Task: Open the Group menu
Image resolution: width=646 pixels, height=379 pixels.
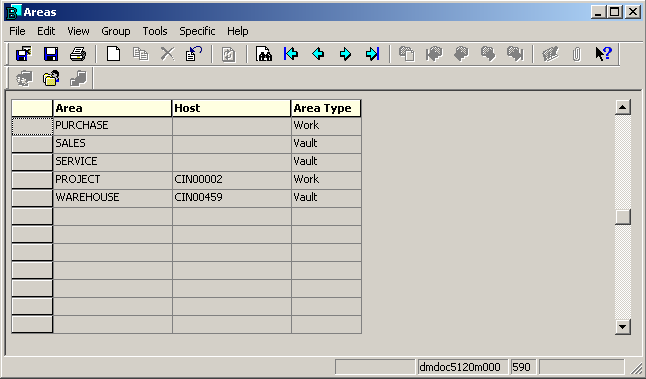Action: coord(116,31)
